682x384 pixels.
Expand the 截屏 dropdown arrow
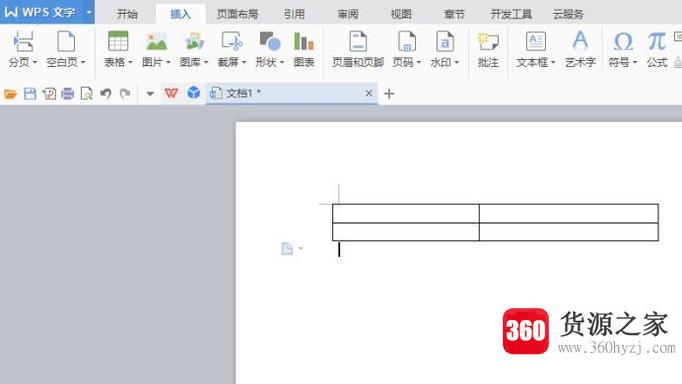244,63
